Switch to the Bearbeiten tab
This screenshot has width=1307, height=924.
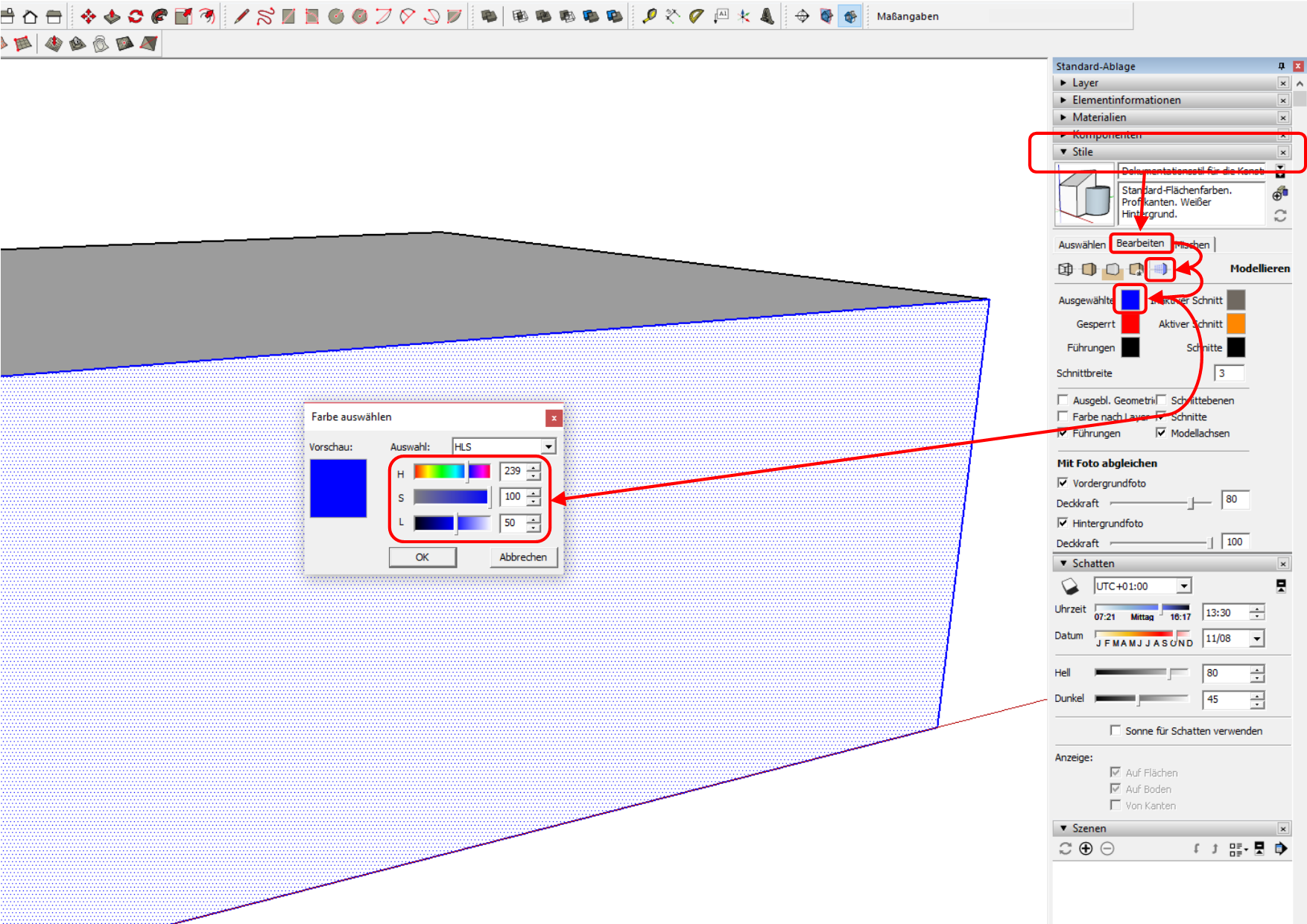pos(1139,244)
